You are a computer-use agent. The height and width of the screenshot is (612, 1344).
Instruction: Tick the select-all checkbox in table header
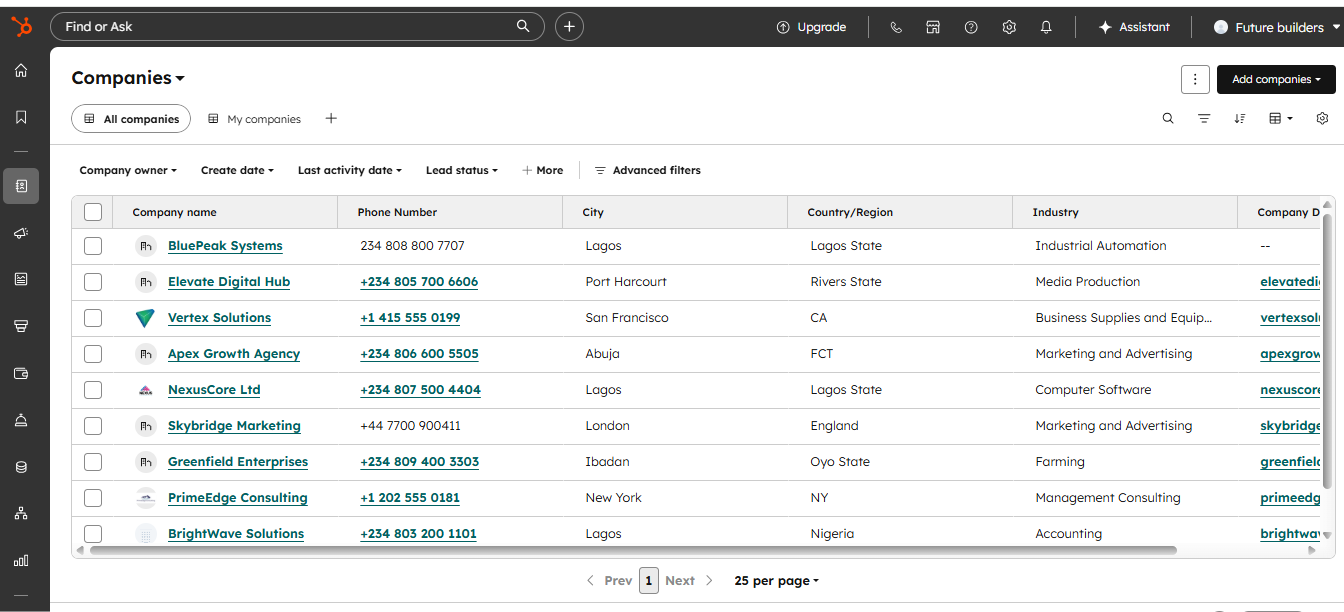click(93, 212)
